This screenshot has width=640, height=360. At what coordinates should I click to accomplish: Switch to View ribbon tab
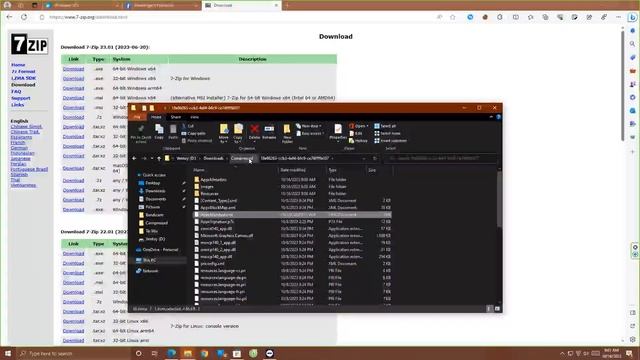[195, 117]
